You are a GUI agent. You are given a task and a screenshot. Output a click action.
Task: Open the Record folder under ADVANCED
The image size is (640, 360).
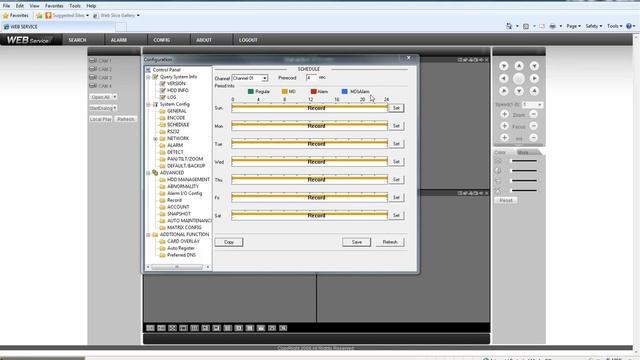[x=174, y=200]
